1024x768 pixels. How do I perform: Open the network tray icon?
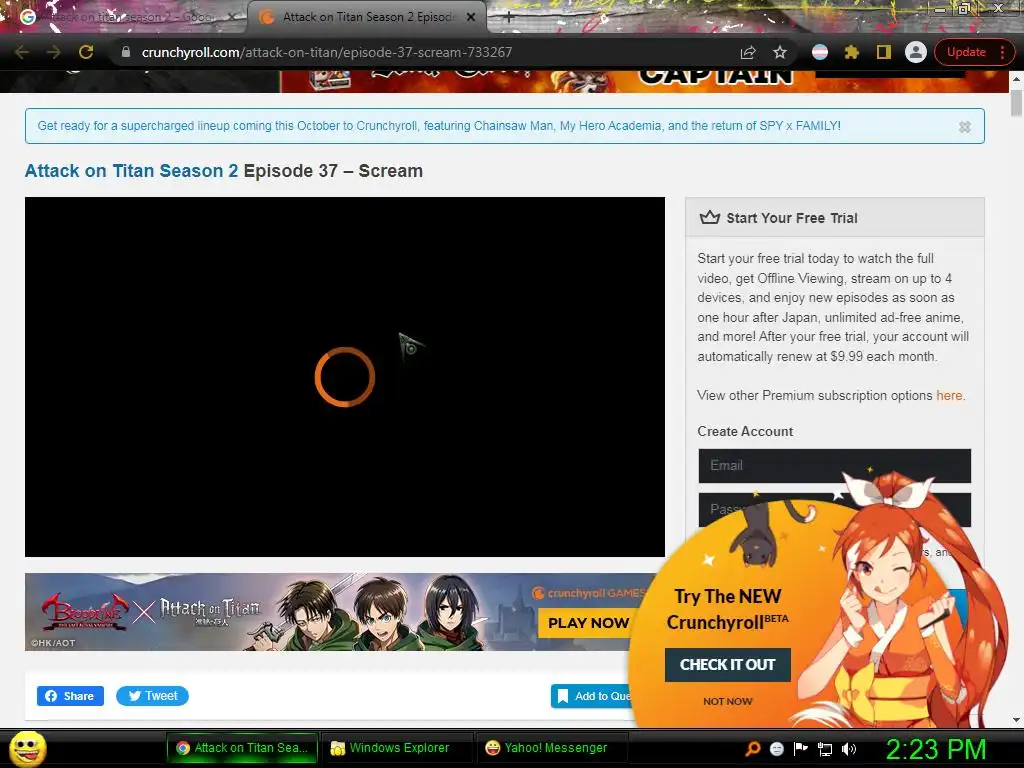tap(825, 749)
